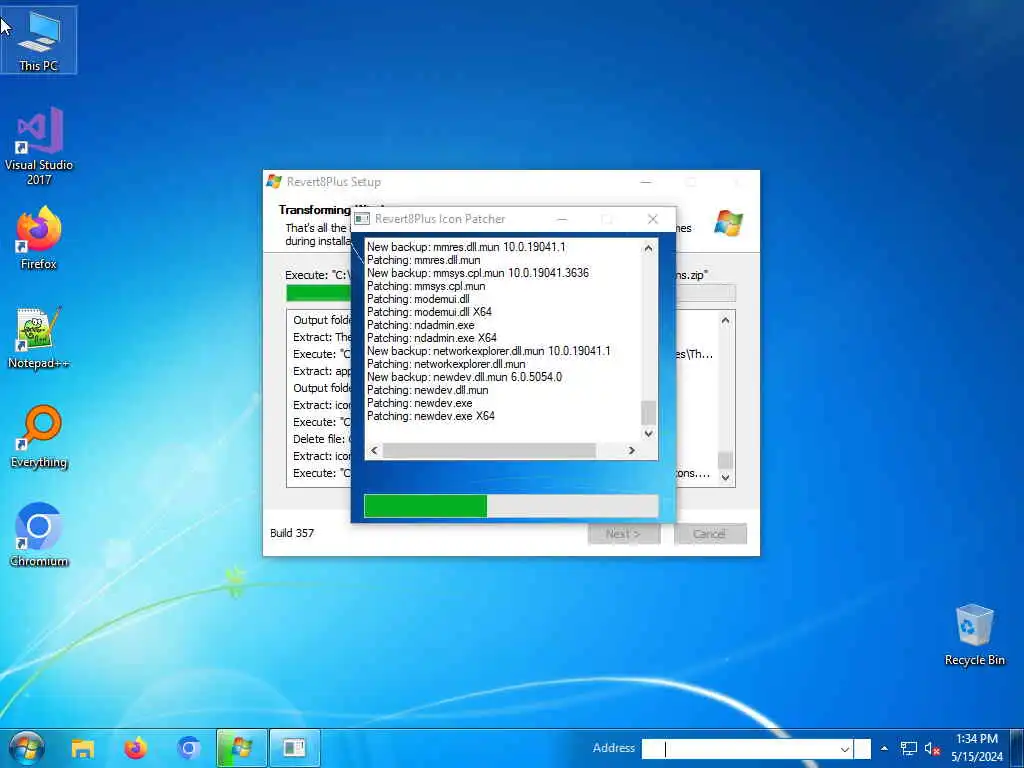Click the Icon Patcher log scroll right arrow

(632, 450)
